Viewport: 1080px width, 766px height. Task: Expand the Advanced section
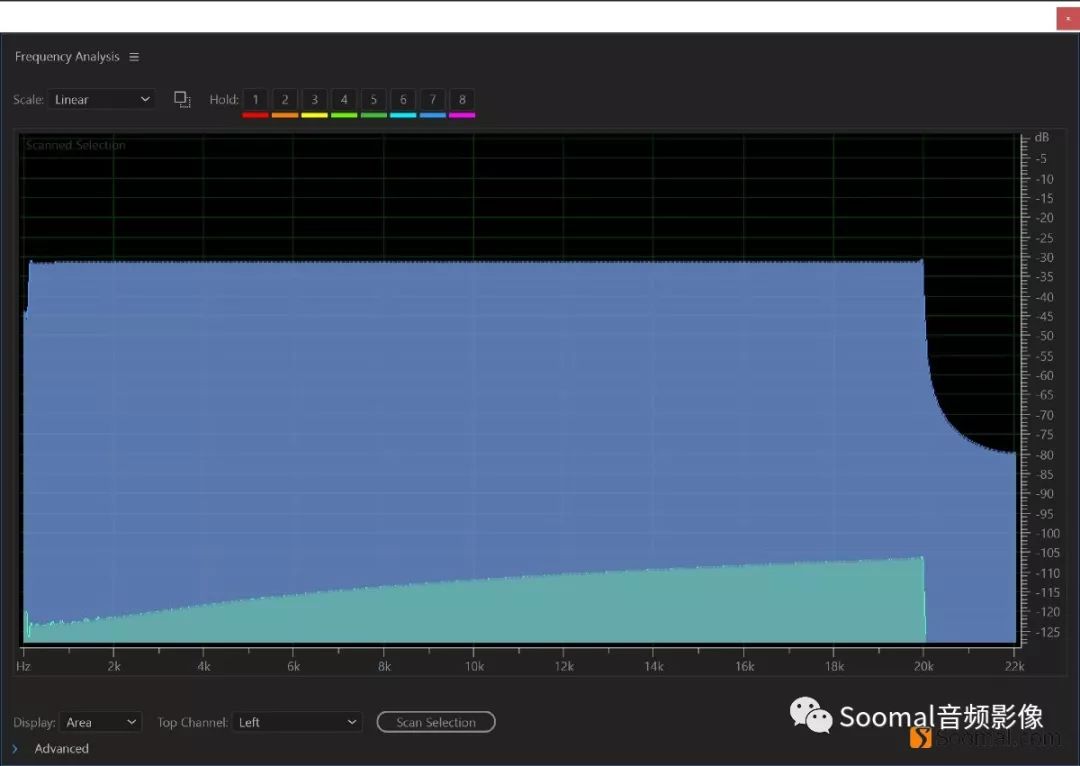(15, 749)
